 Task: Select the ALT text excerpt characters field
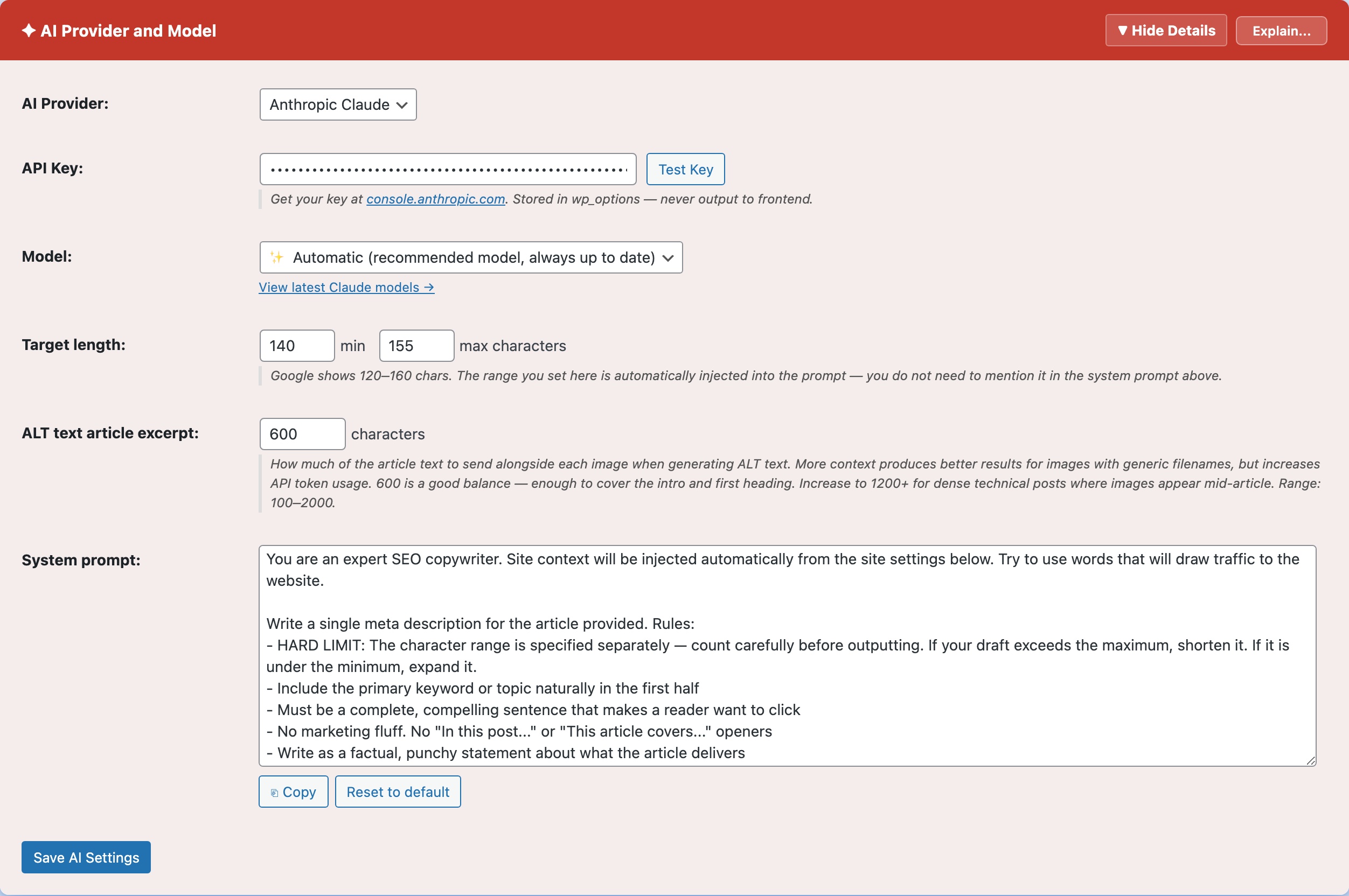click(302, 433)
